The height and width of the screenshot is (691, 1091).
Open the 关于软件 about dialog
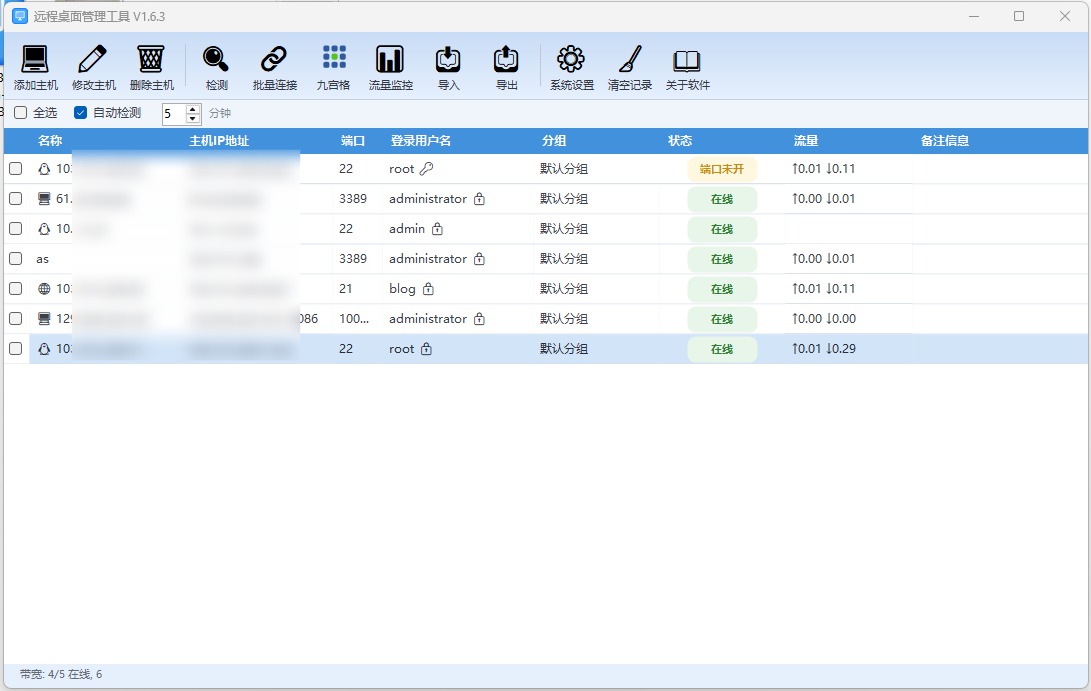(687, 67)
